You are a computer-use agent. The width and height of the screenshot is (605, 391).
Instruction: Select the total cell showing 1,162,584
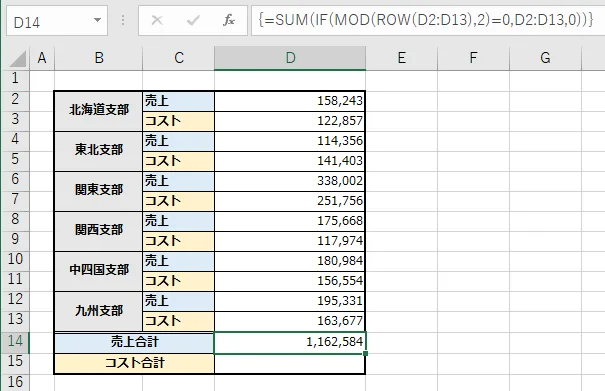pos(290,342)
